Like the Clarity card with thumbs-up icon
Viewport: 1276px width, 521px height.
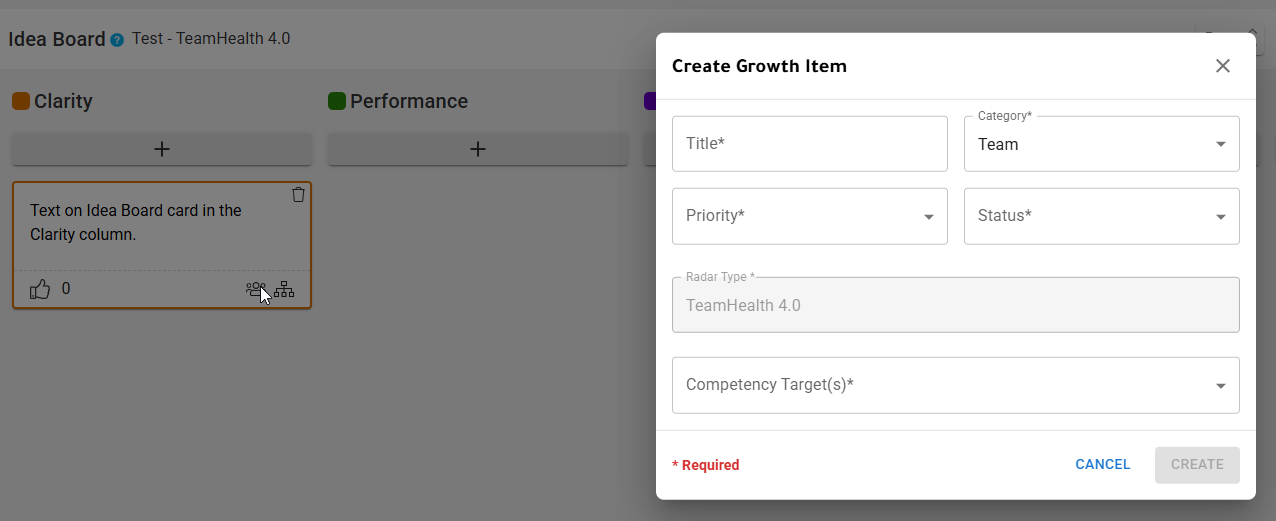coord(40,289)
